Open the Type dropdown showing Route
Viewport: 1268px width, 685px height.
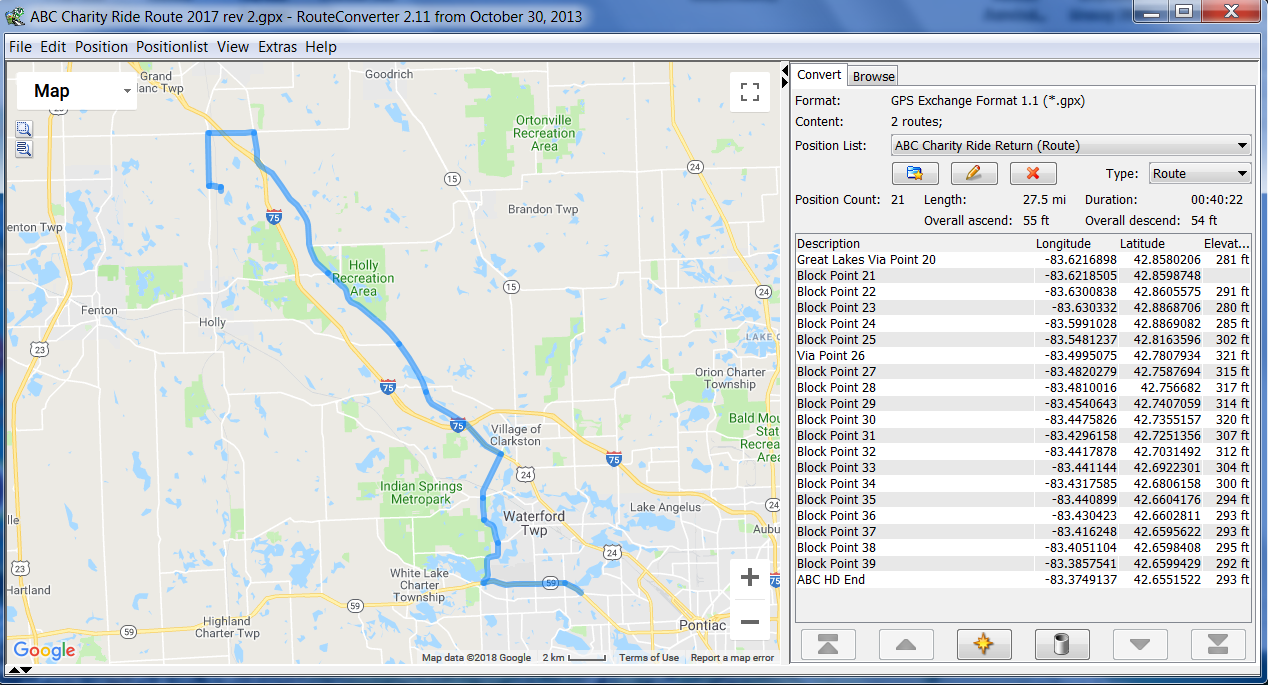1200,174
